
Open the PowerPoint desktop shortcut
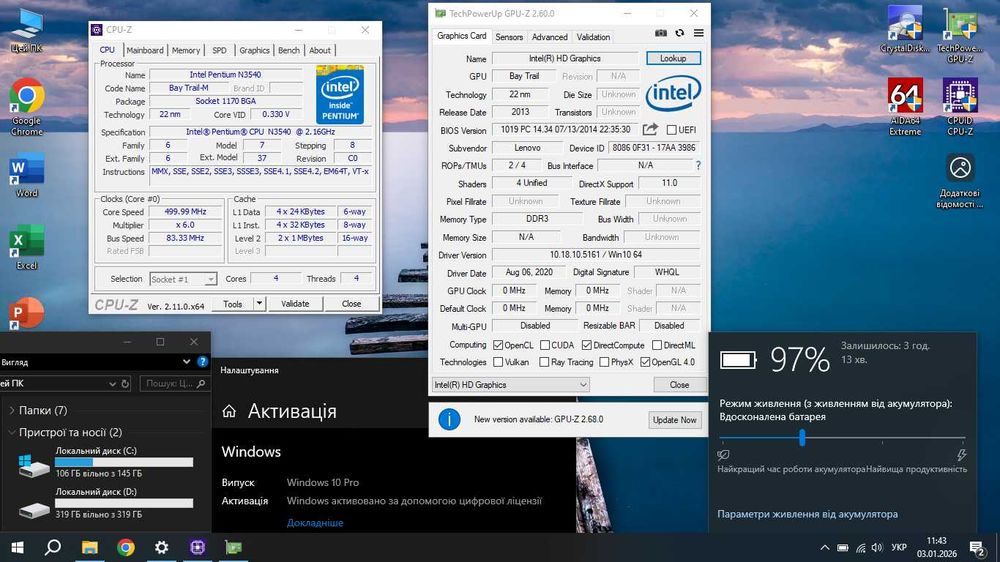click(27, 314)
